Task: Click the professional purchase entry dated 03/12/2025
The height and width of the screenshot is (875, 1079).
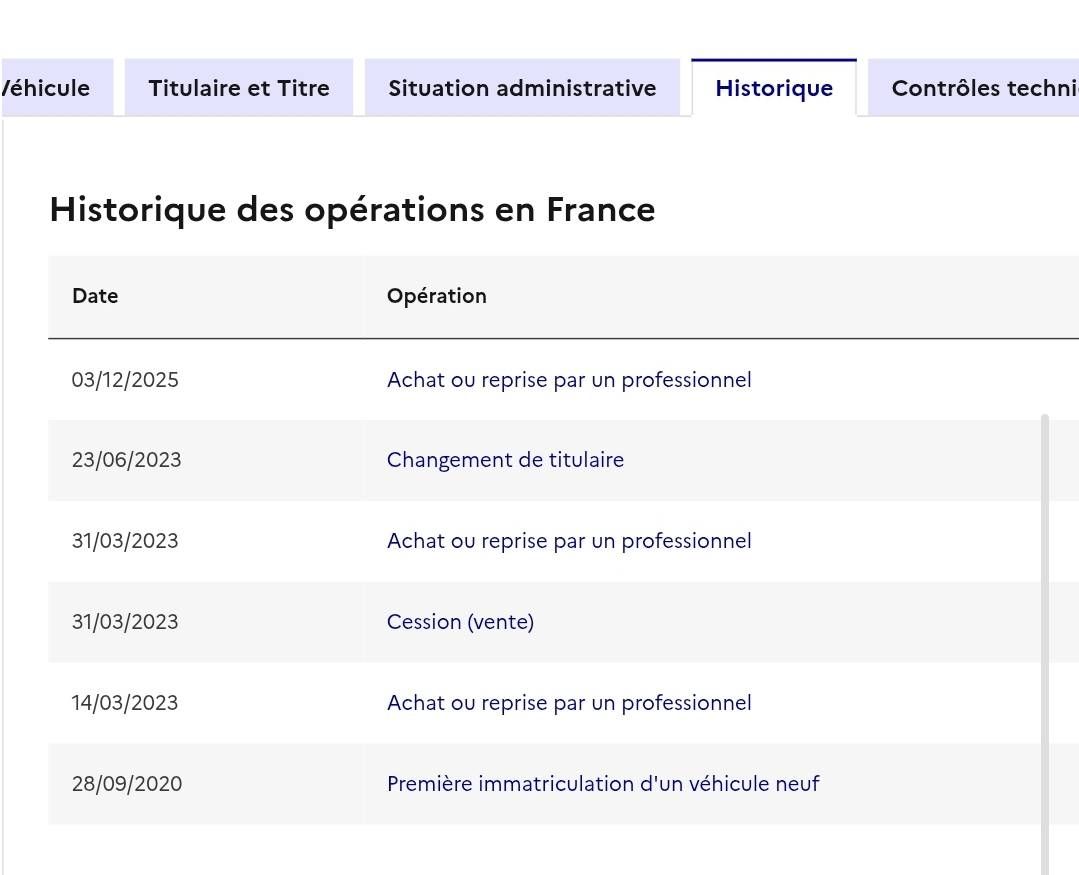Action: (x=569, y=380)
